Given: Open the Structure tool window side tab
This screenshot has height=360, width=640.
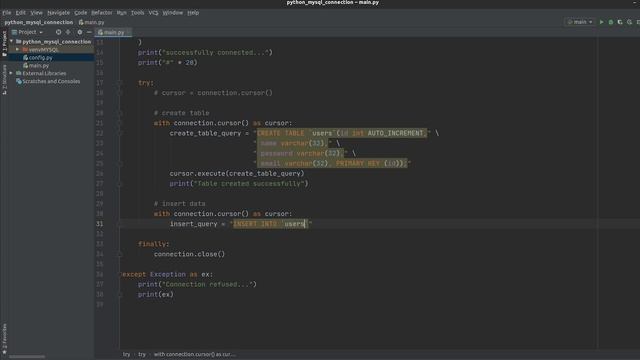Looking at the screenshot, I should 4,80.
